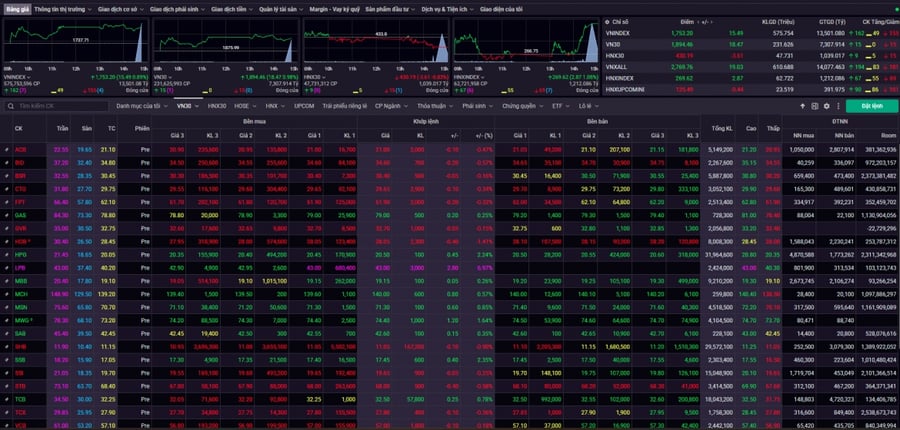
Task: Click the right arrow beside +/- header
Action: tap(712, 21)
